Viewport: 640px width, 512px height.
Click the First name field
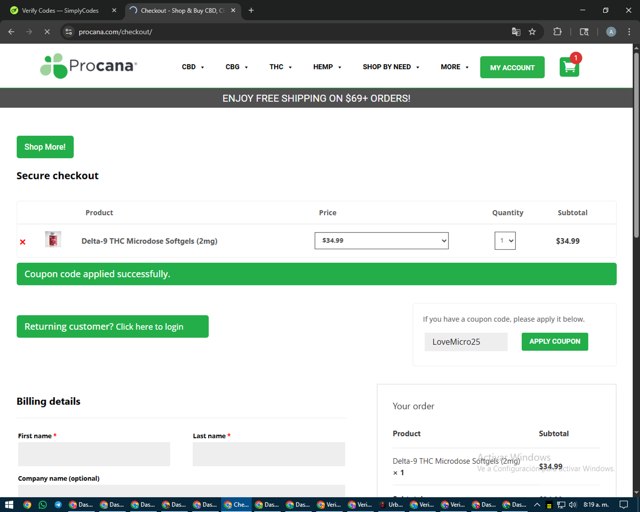[x=94, y=454]
